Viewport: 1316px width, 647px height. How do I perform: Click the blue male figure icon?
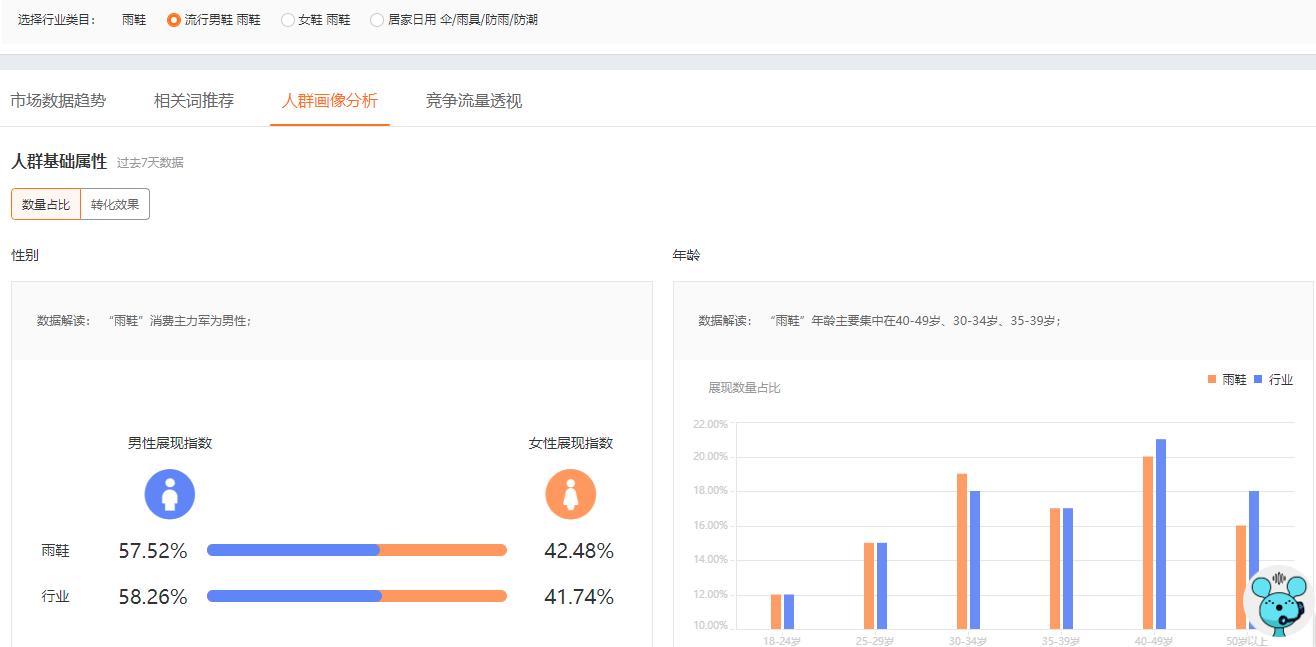[x=169, y=494]
